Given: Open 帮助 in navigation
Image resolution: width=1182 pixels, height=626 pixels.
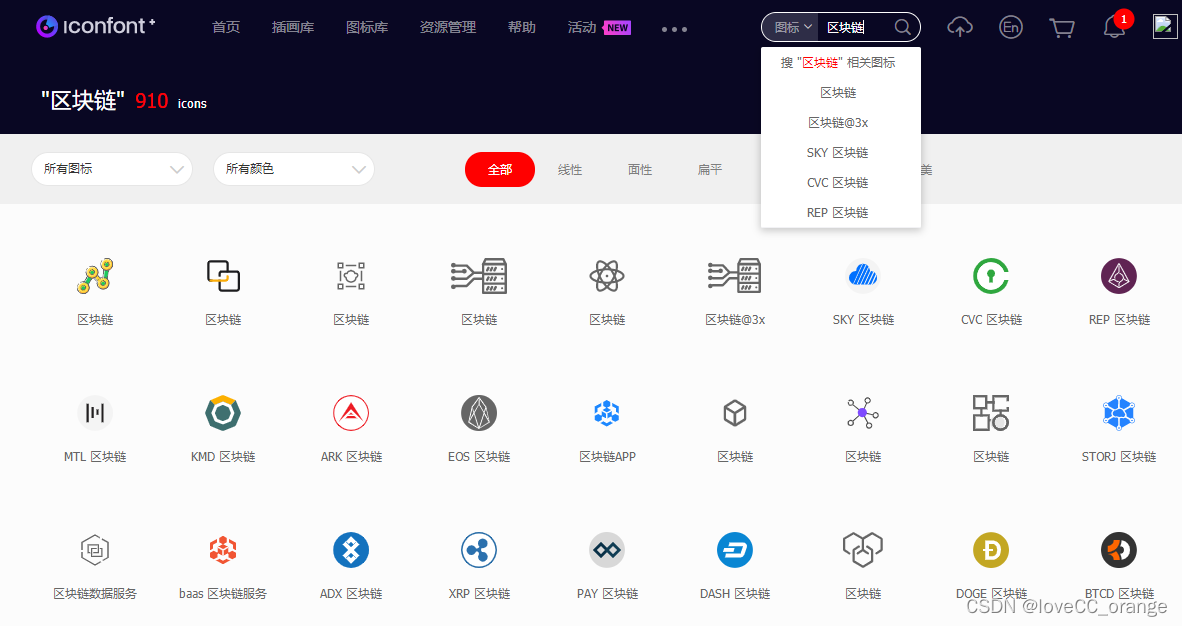Looking at the screenshot, I should (x=522, y=27).
